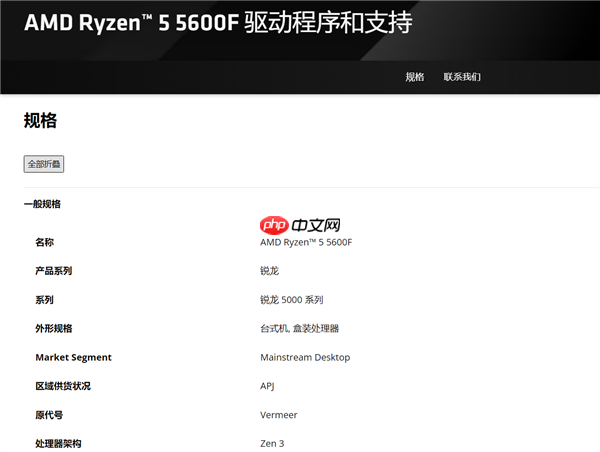Image resolution: width=600 pixels, height=452 pixels.
Task: Open the 规格 navigation link
Action: point(415,77)
